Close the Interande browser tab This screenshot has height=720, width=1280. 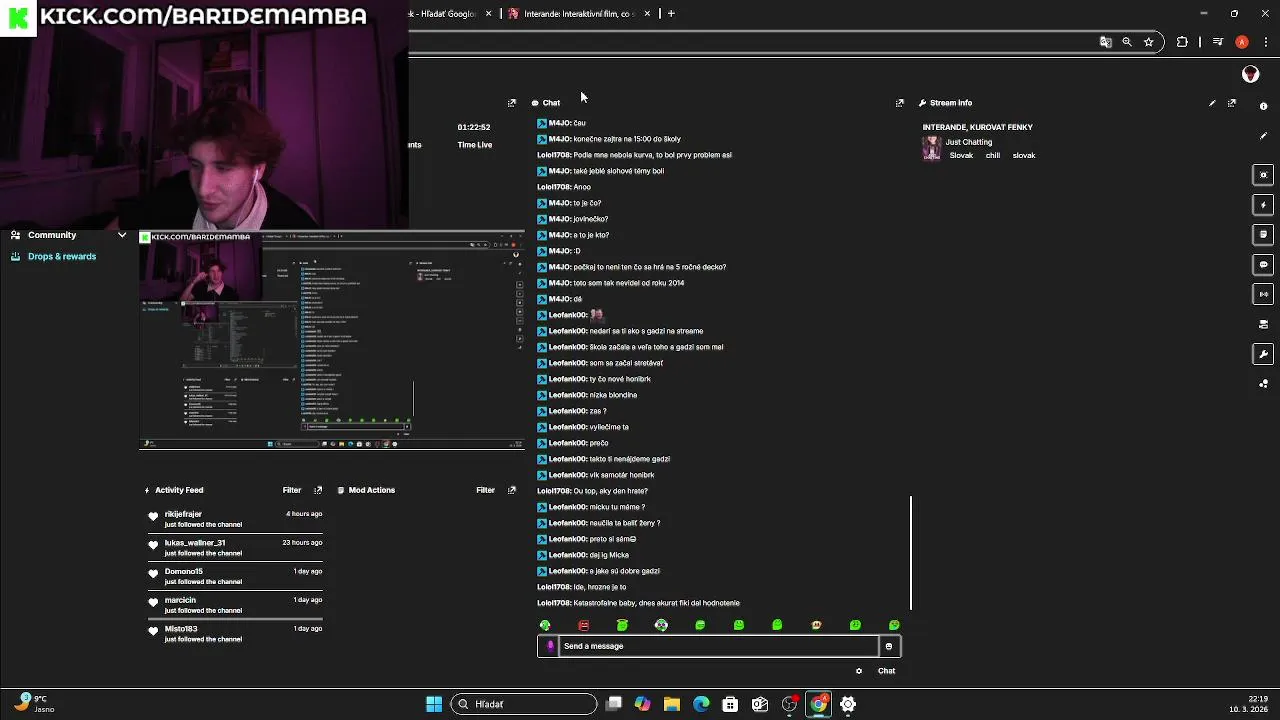[647, 13]
